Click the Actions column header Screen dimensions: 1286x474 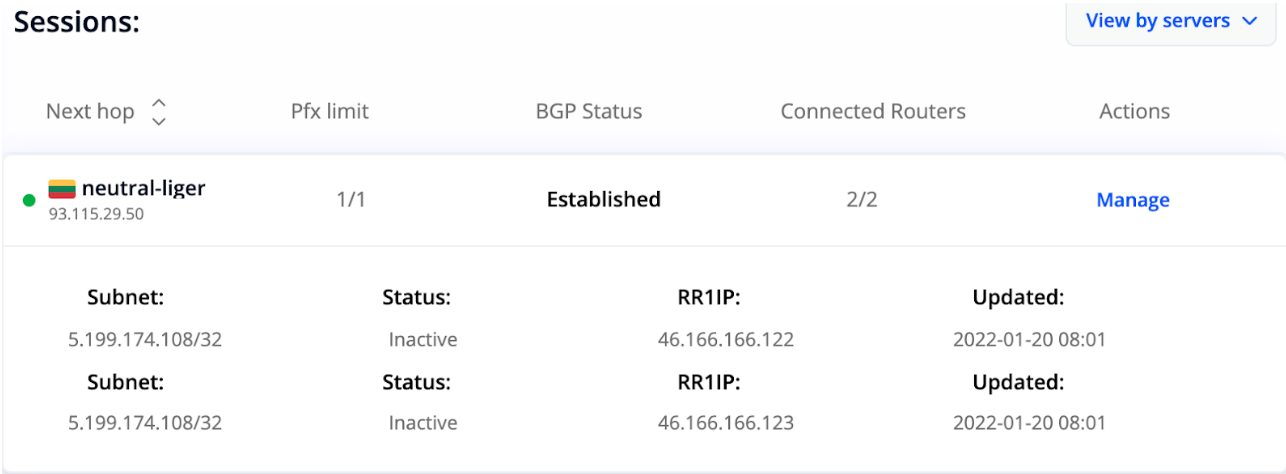pos(1134,112)
